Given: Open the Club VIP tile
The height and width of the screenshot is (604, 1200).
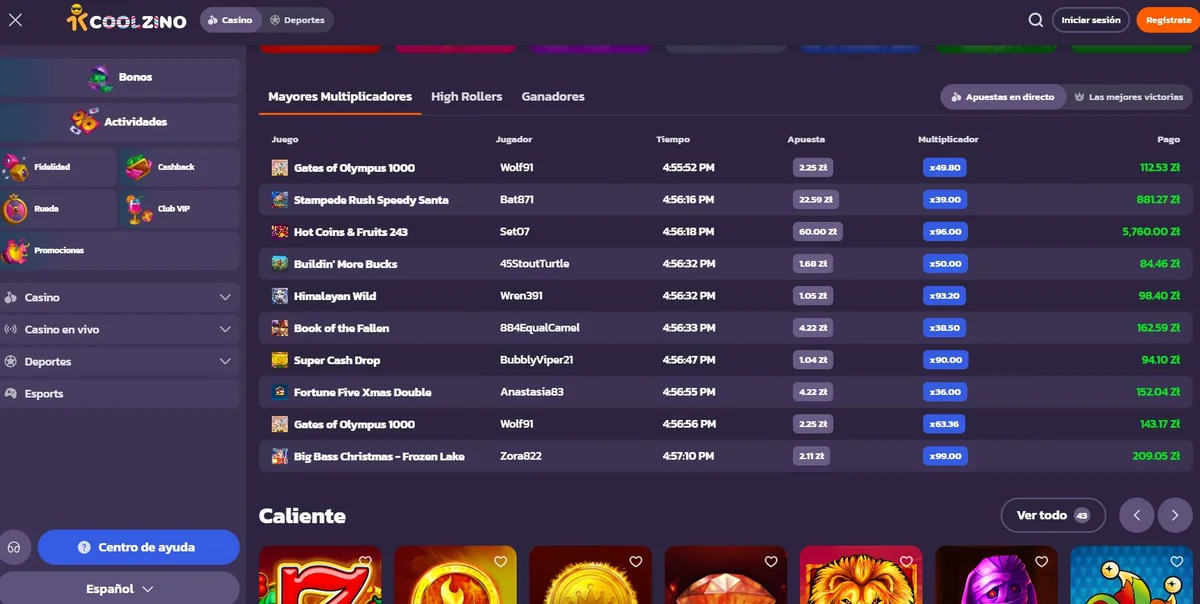Looking at the screenshot, I should pyautogui.click(x=180, y=209).
